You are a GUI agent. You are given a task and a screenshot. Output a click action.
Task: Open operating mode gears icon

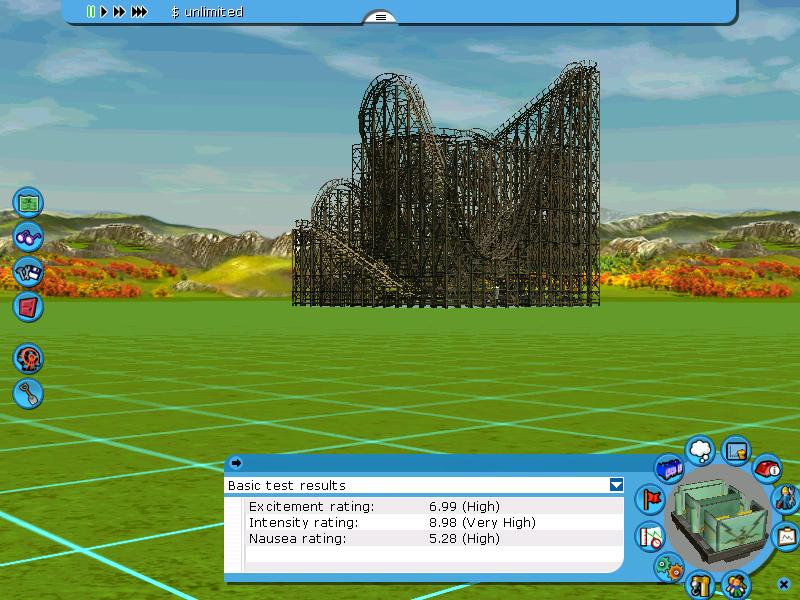click(x=669, y=567)
